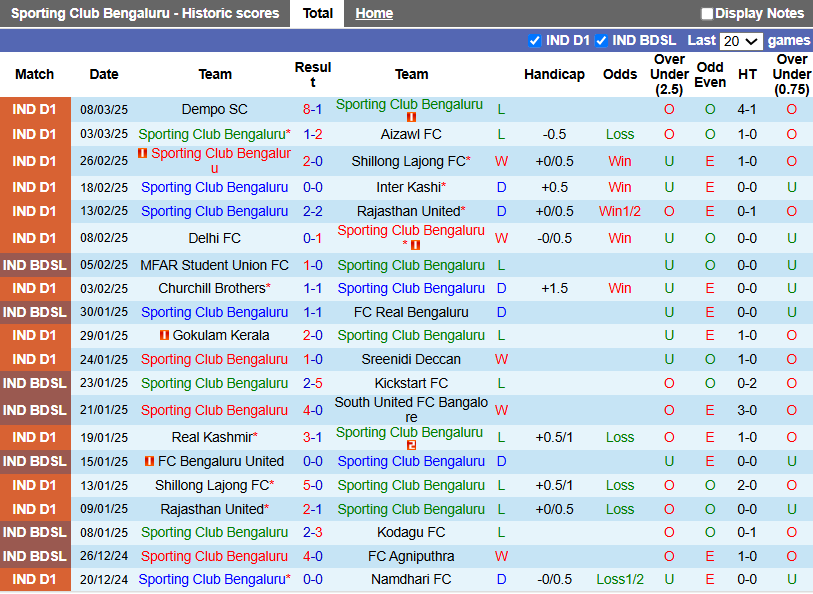Click Sporting Club Bengaluru in the 24/01/25 row

click(215, 359)
